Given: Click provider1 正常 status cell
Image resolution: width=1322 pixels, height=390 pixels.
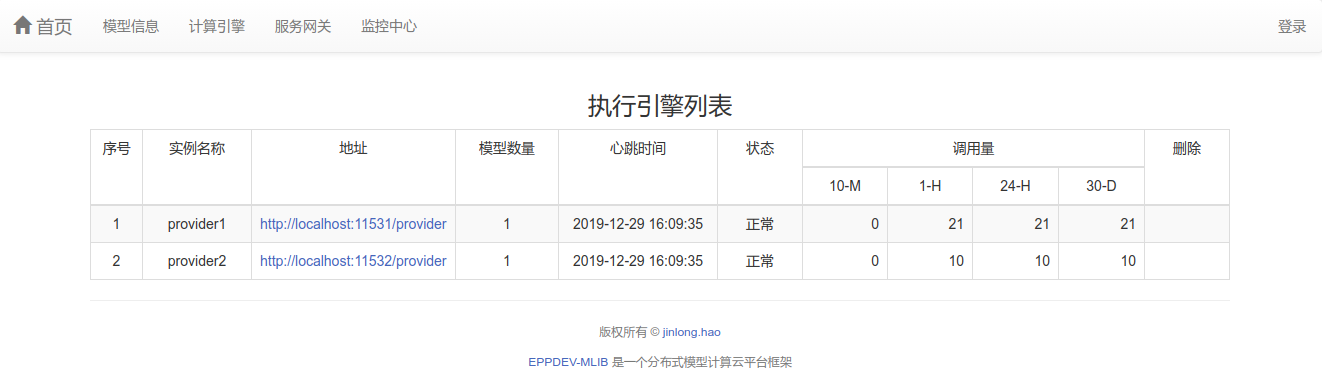Looking at the screenshot, I should 760,224.
